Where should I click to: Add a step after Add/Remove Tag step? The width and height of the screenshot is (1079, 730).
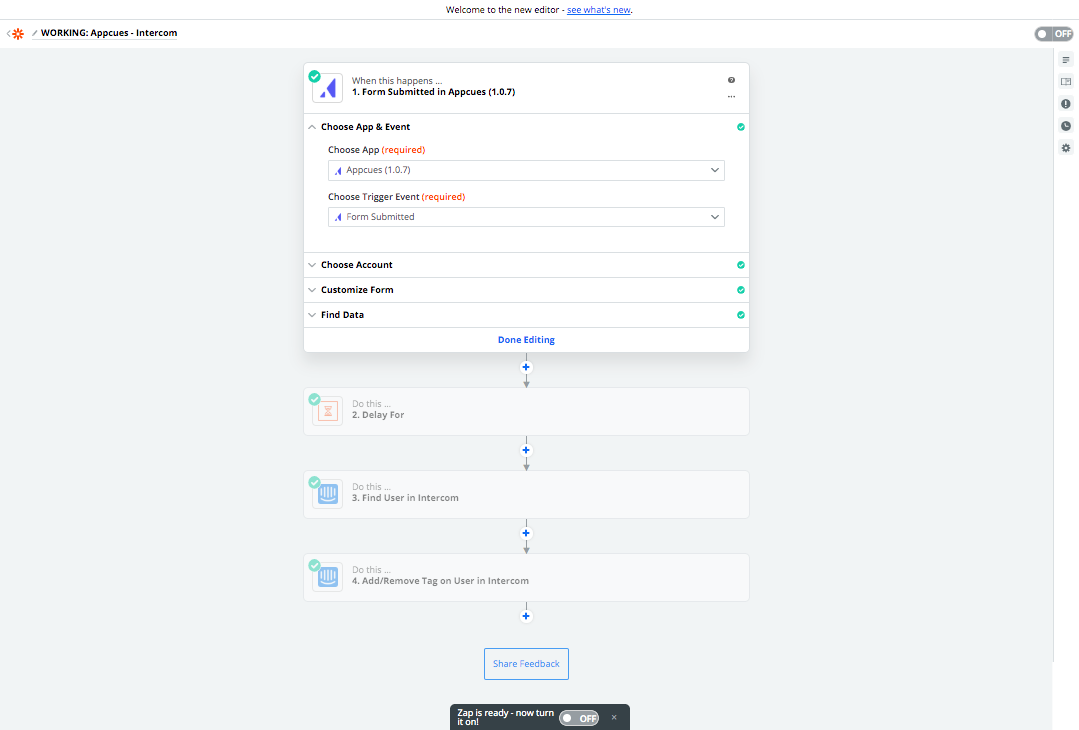[x=526, y=616]
